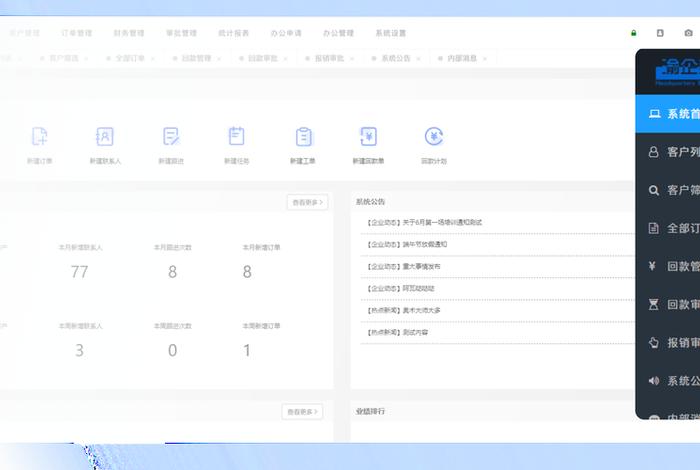The width and height of the screenshot is (700, 470).
Task: Click the 业绩排行 panel heading
Action: 370,411
